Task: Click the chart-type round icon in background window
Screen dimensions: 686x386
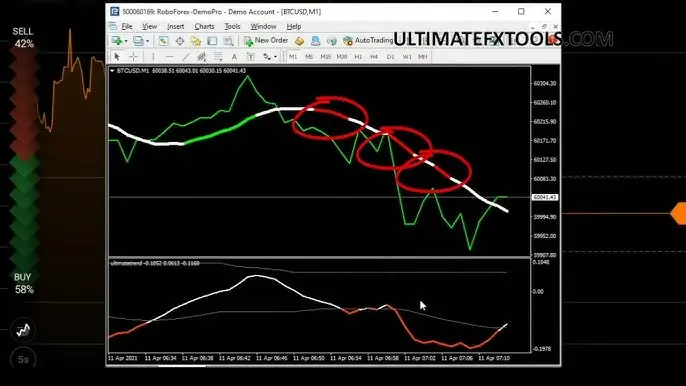Action: tap(23, 330)
